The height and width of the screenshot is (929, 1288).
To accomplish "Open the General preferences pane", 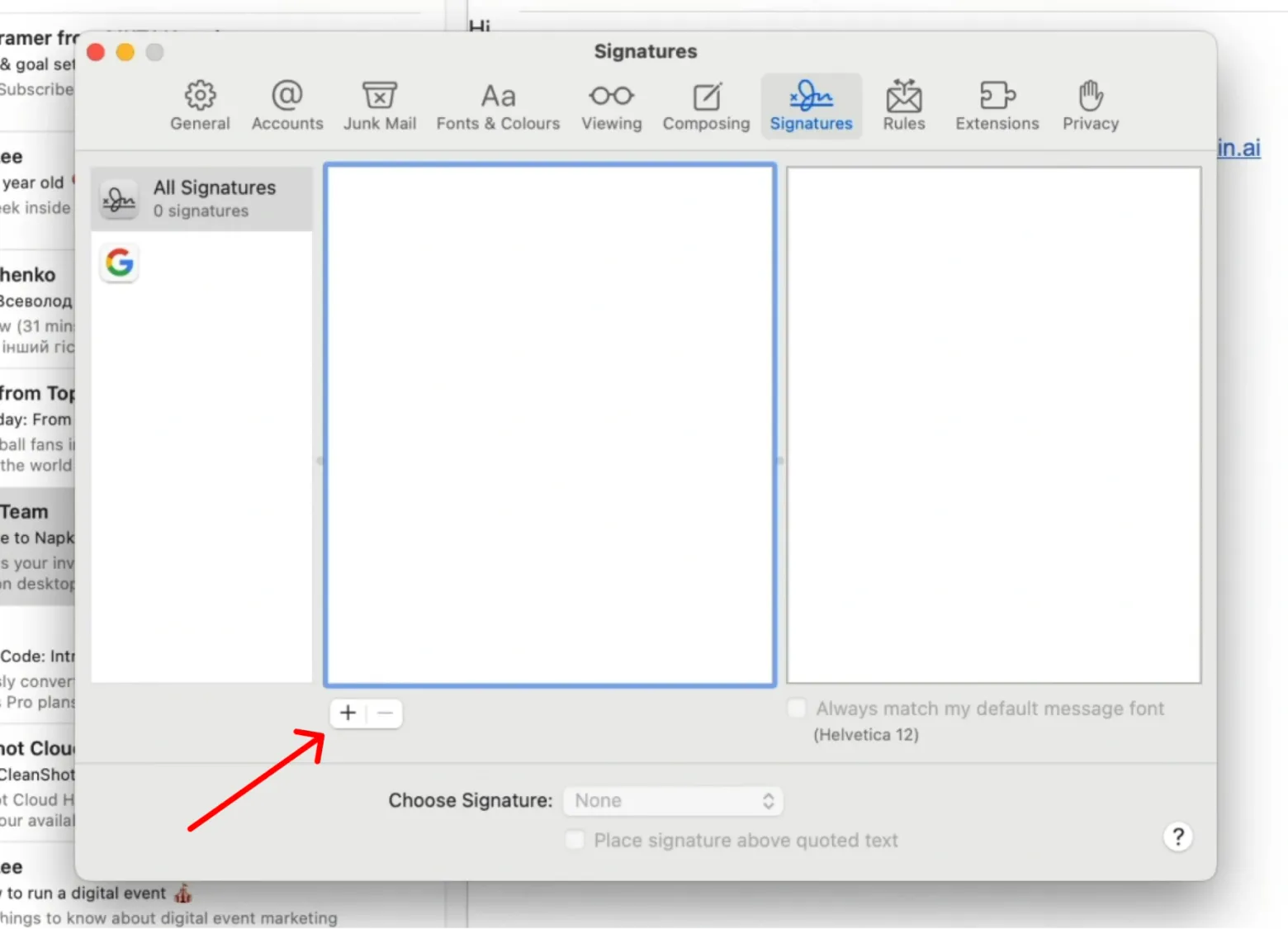I will pos(200,106).
